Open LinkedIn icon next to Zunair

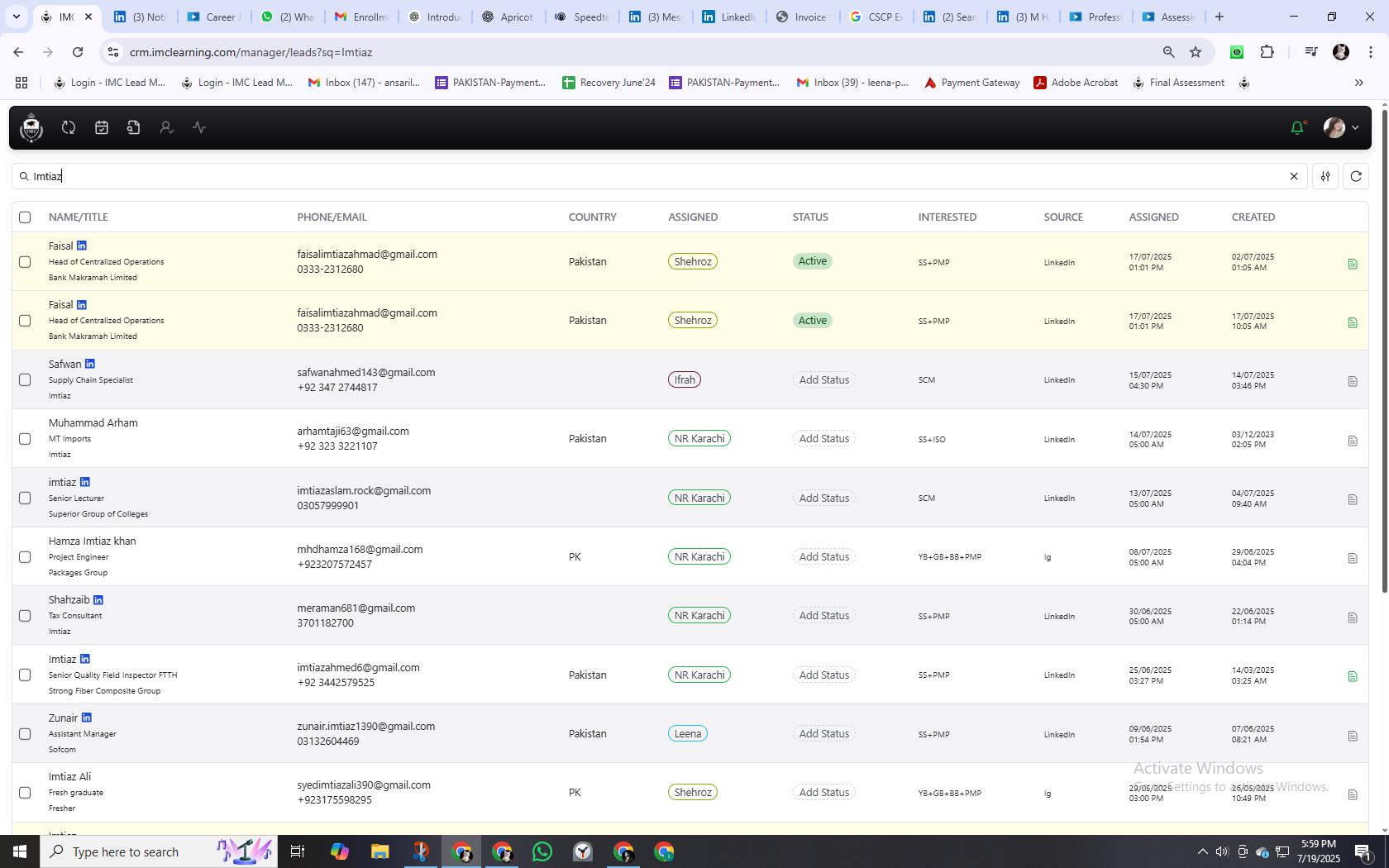coord(87,718)
